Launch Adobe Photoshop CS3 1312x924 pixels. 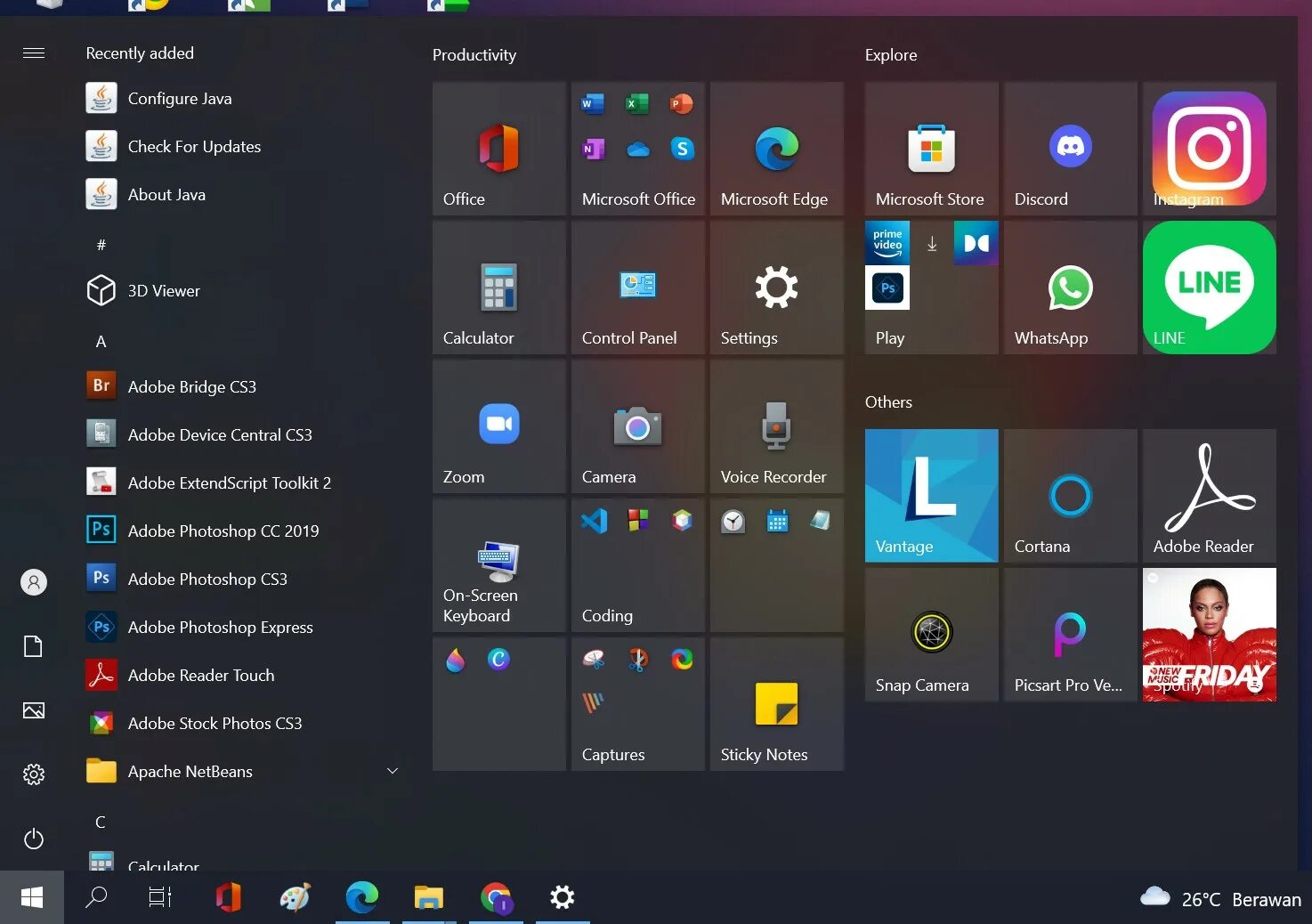(242, 579)
